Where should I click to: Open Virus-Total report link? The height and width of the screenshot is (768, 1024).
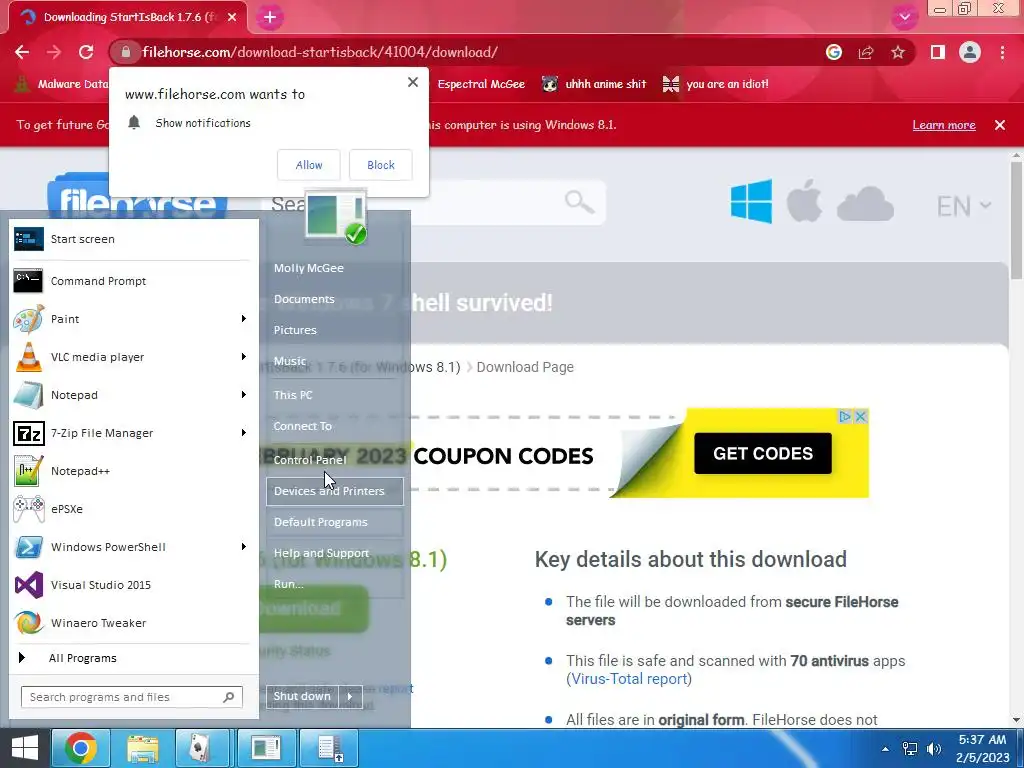coord(630,679)
